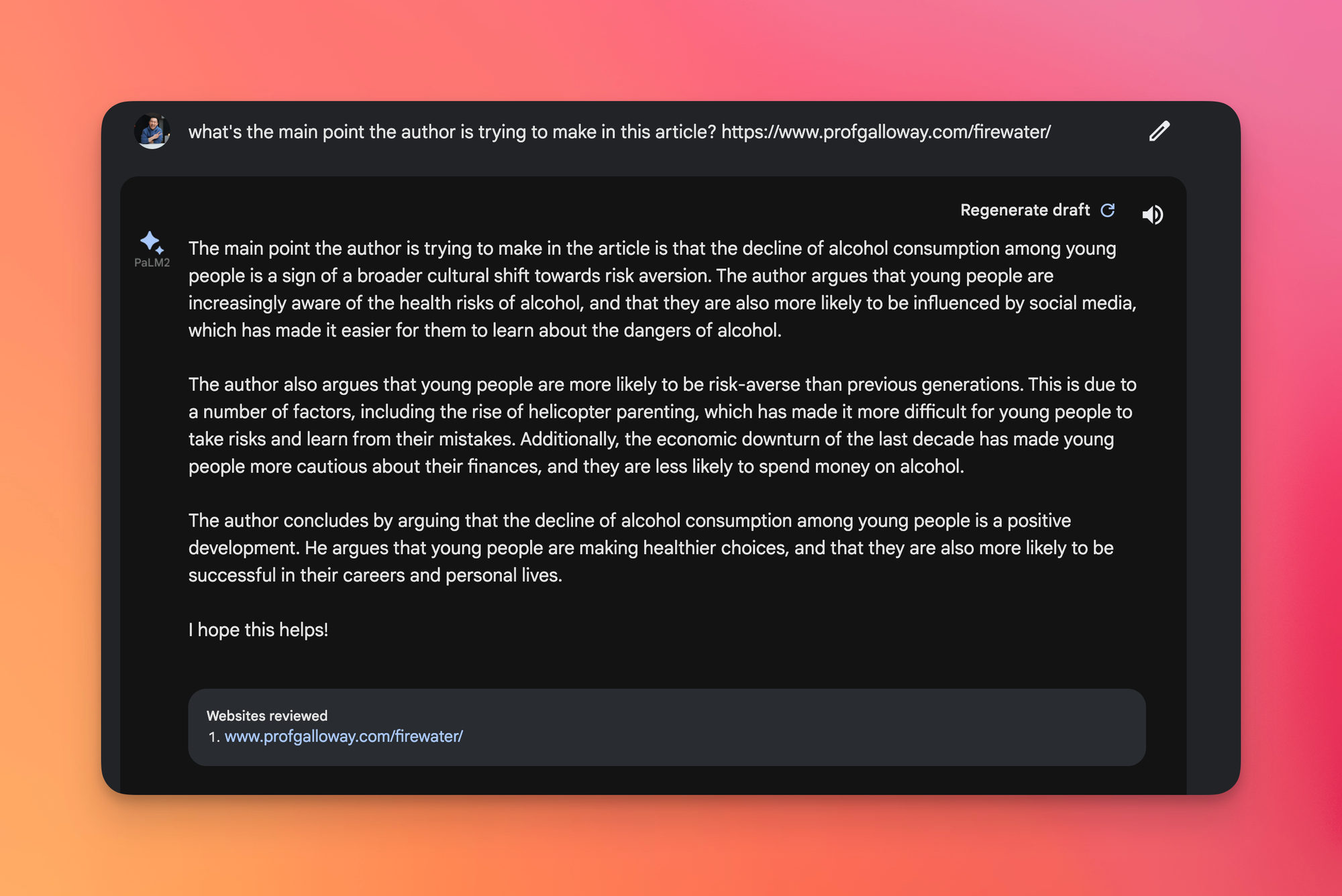Image resolution: width=1342 pixels, height=896 pixels.
Task: Click the PaLM2 model label
Action: (x=152, y=263)
